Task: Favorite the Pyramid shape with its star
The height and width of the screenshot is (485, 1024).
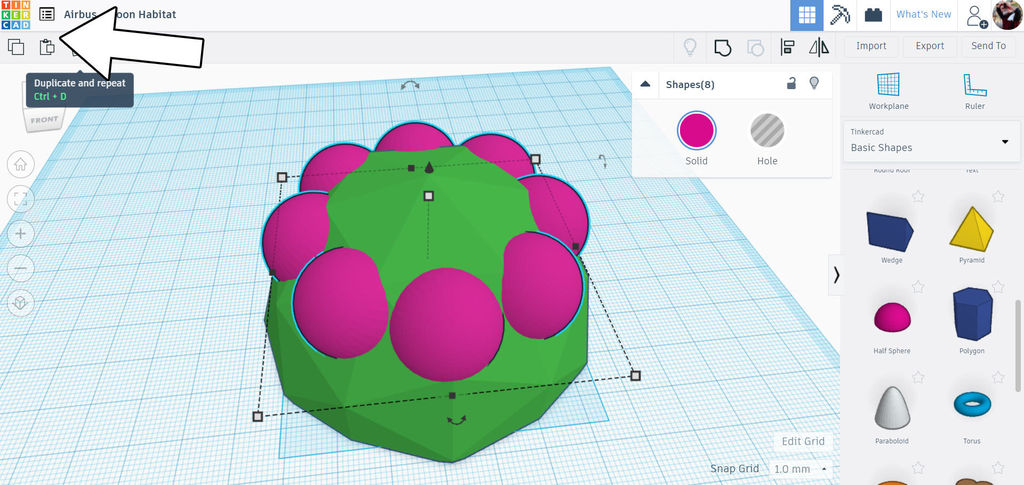Action: 998,196
